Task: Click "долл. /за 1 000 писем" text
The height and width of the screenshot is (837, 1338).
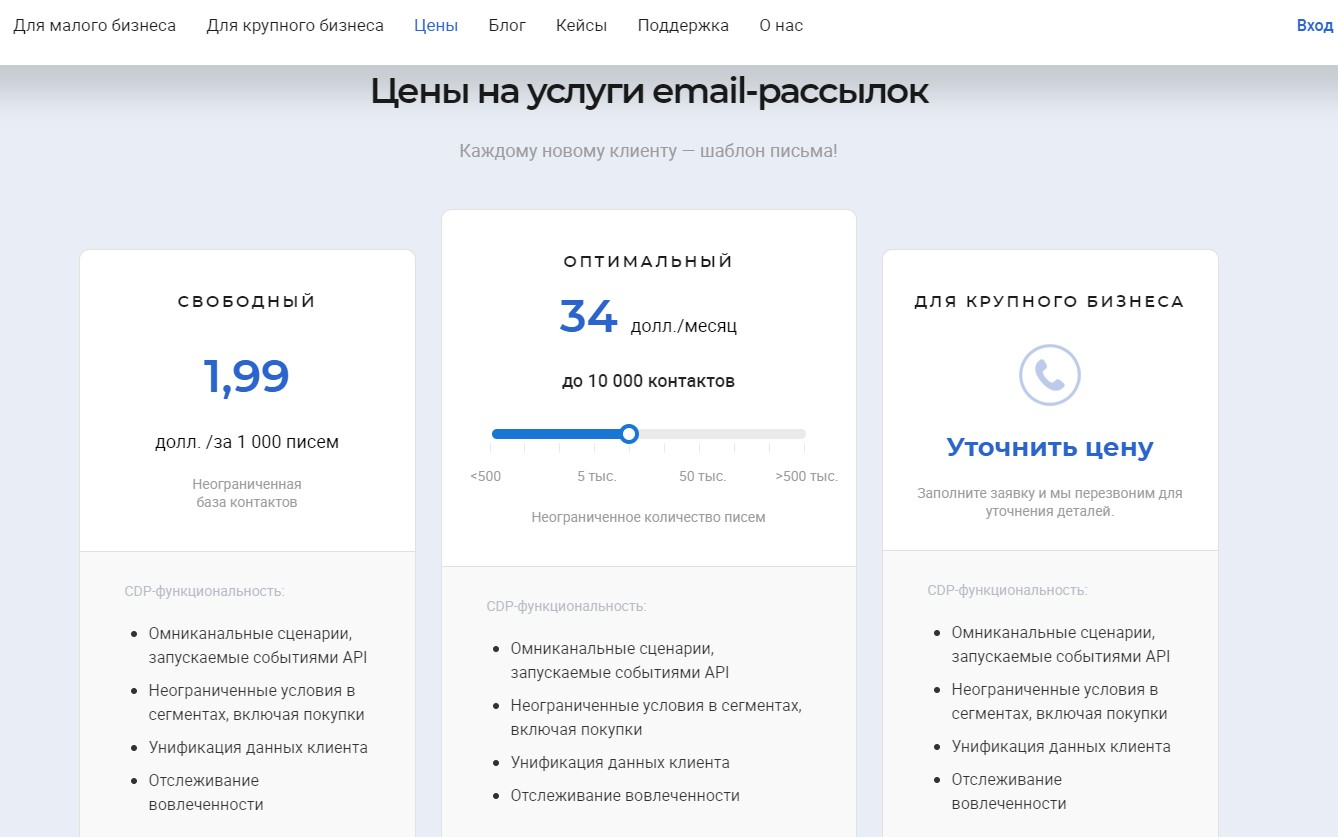Action: pyautogui.click(x=247, y=442)
